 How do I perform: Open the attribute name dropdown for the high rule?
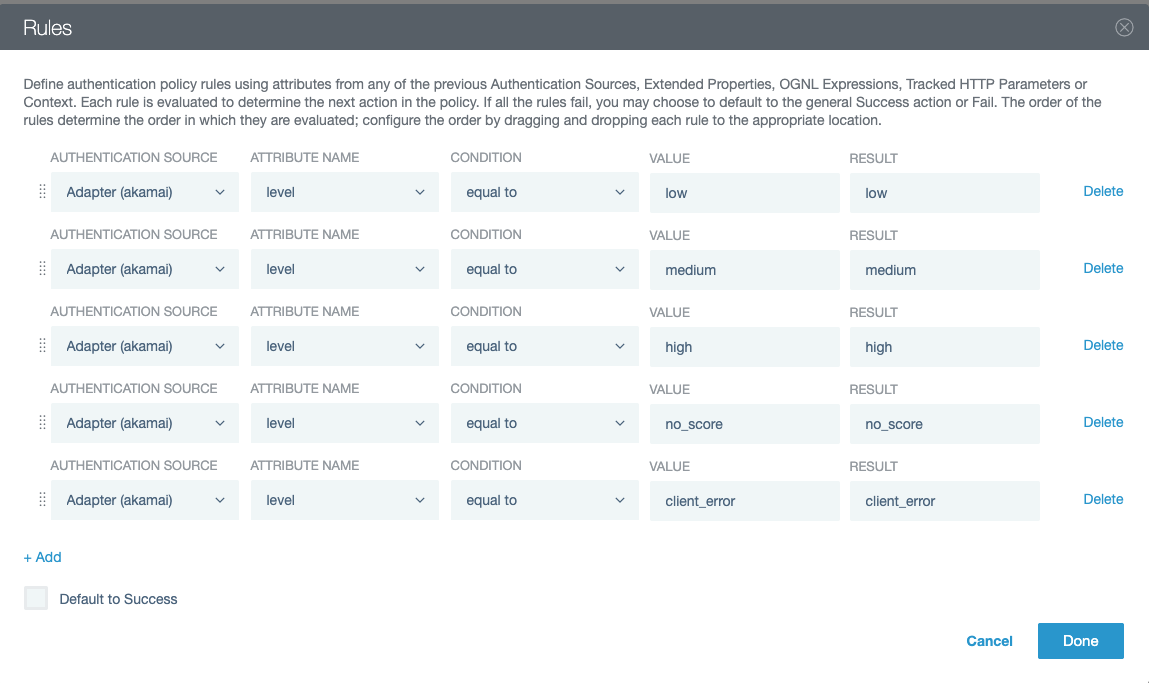(344, 345)
